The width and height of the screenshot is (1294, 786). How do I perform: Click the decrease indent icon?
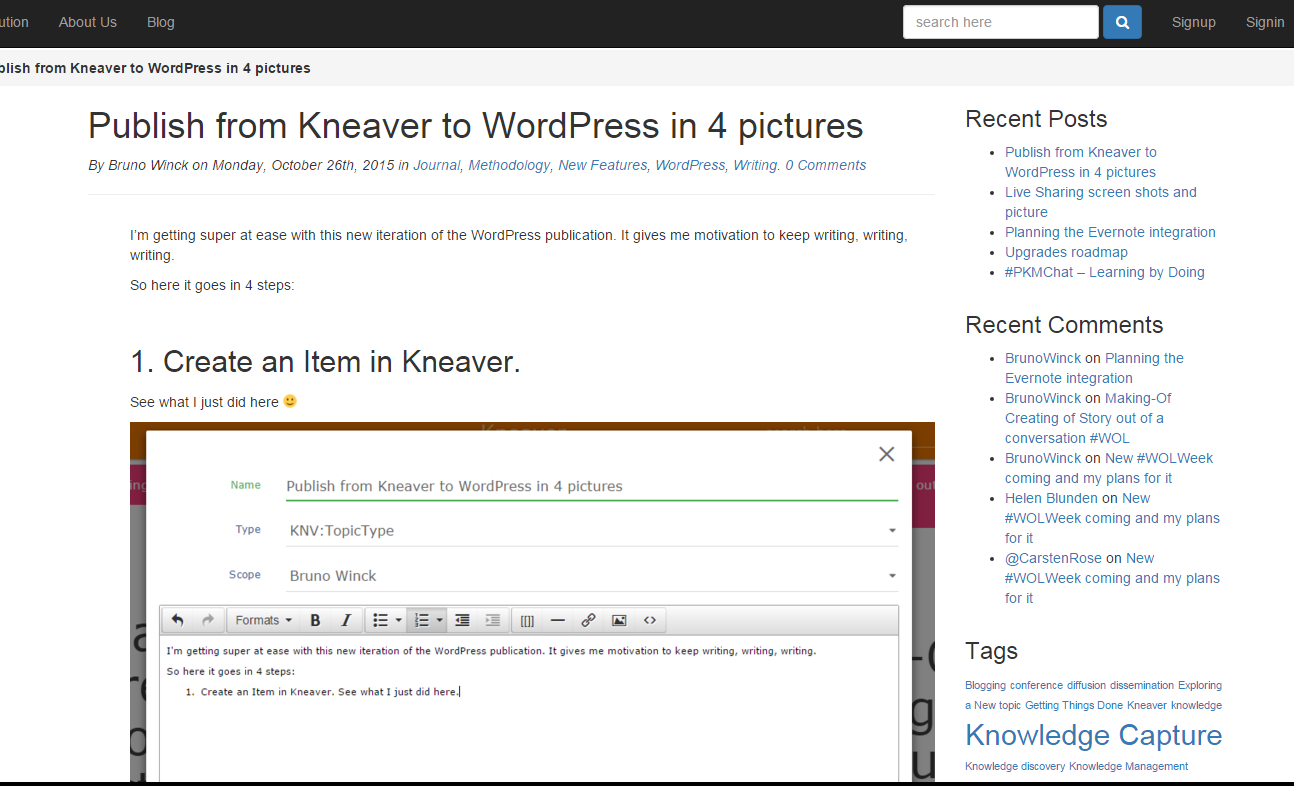click(x=462, y=620)
